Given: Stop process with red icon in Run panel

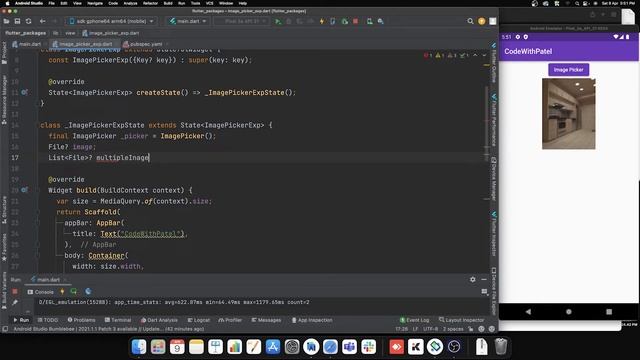Looking at the screenshot, I should (x=15, y=292).
